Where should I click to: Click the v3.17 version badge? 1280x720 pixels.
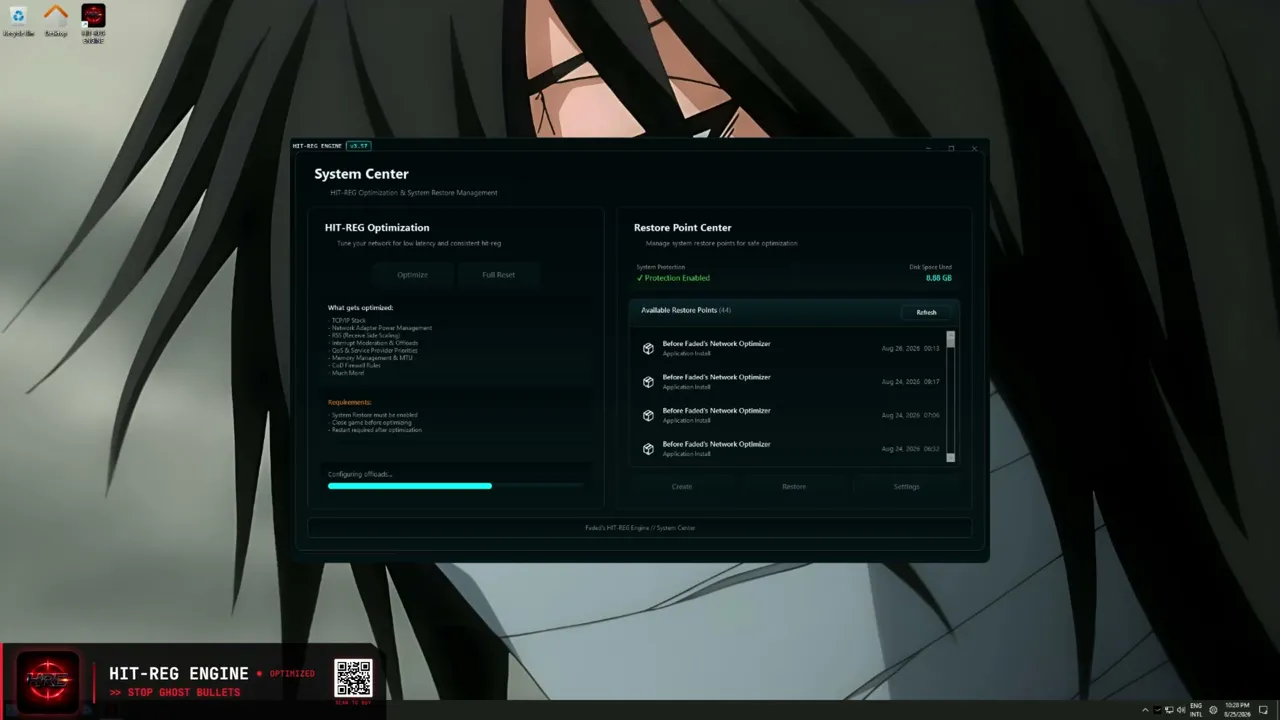pos(359,146)
